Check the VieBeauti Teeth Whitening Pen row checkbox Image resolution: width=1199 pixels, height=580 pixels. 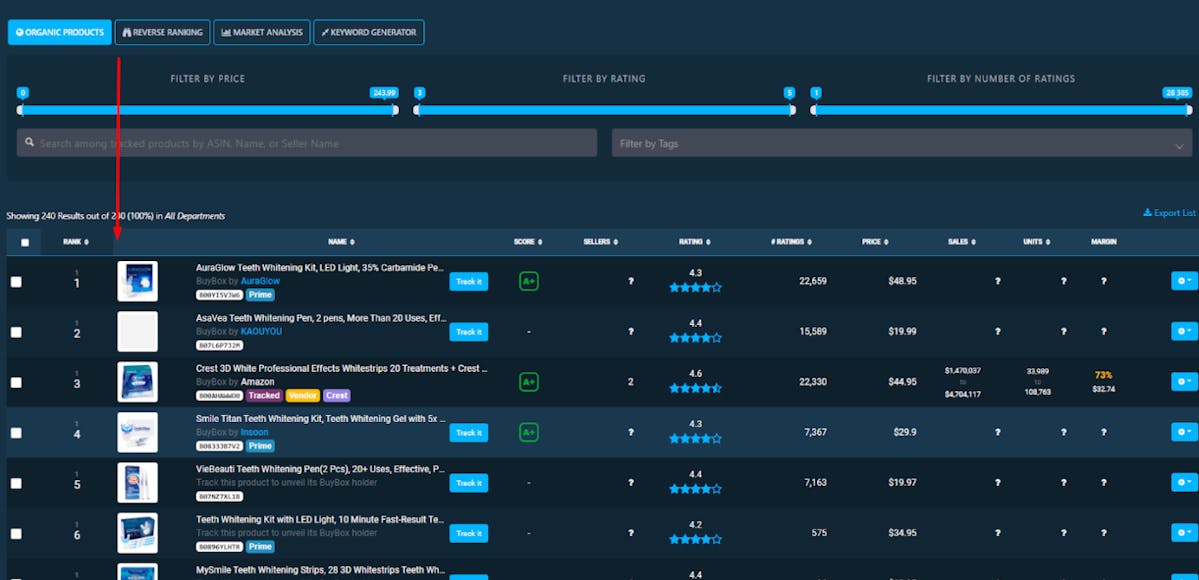[16, 484]
